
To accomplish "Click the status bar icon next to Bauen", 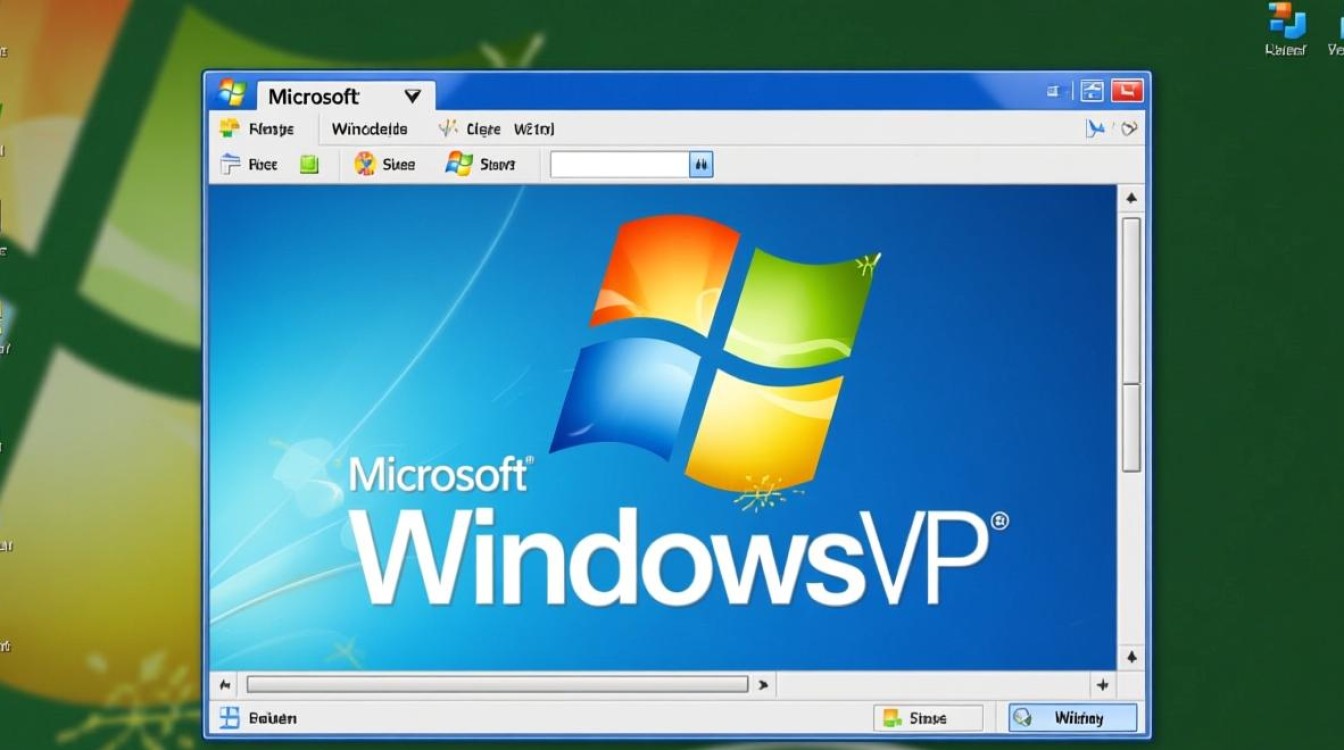I will point(228,717).
